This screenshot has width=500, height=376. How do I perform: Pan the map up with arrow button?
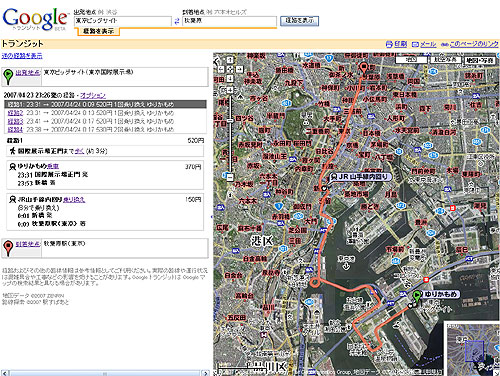coord(230,60)
